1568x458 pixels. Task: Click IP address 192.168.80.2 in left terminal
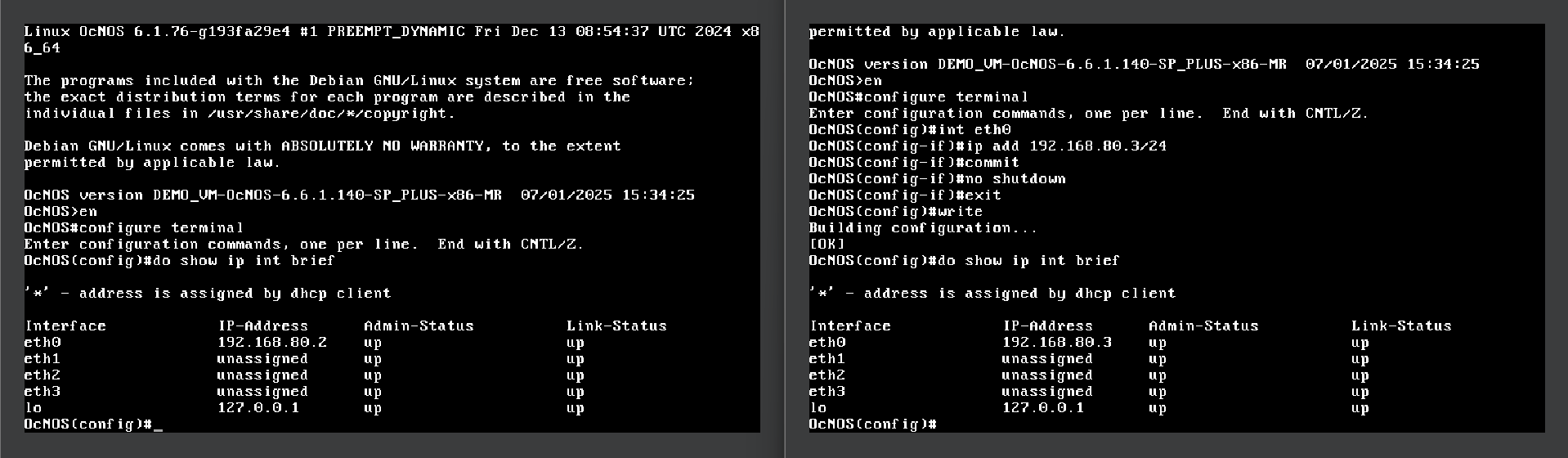tap(271, 343)
